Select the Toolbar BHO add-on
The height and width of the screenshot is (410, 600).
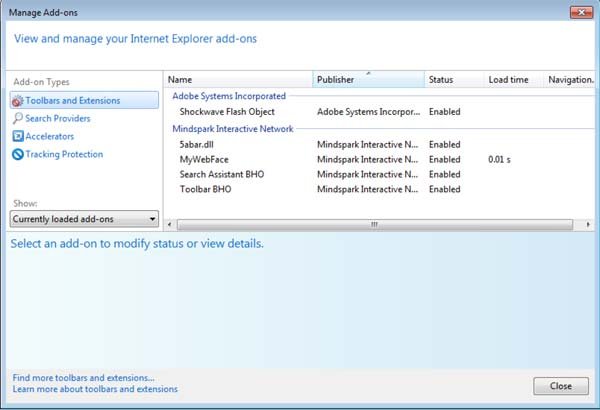point(205,189)
